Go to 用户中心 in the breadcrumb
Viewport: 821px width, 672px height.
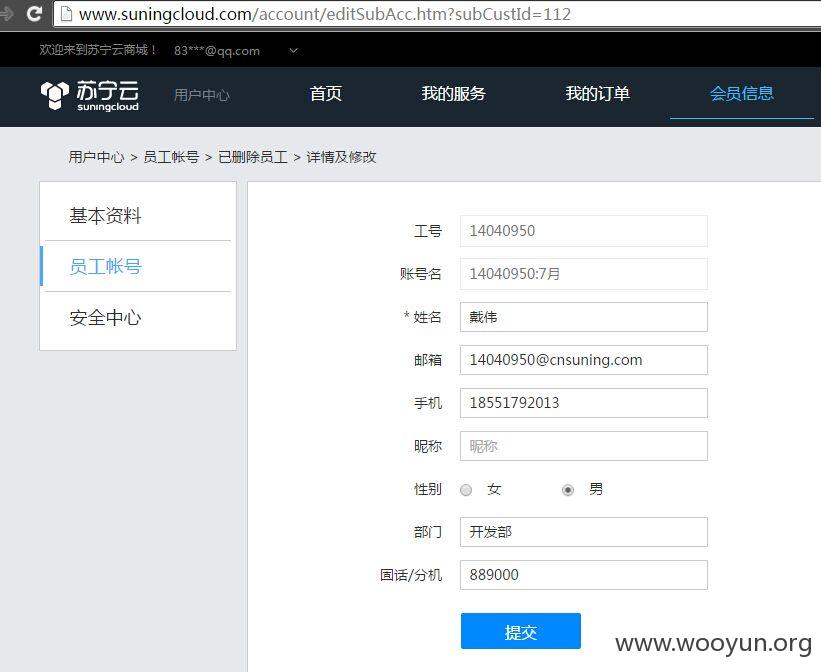pyautogui.click(x=96, y=157)
